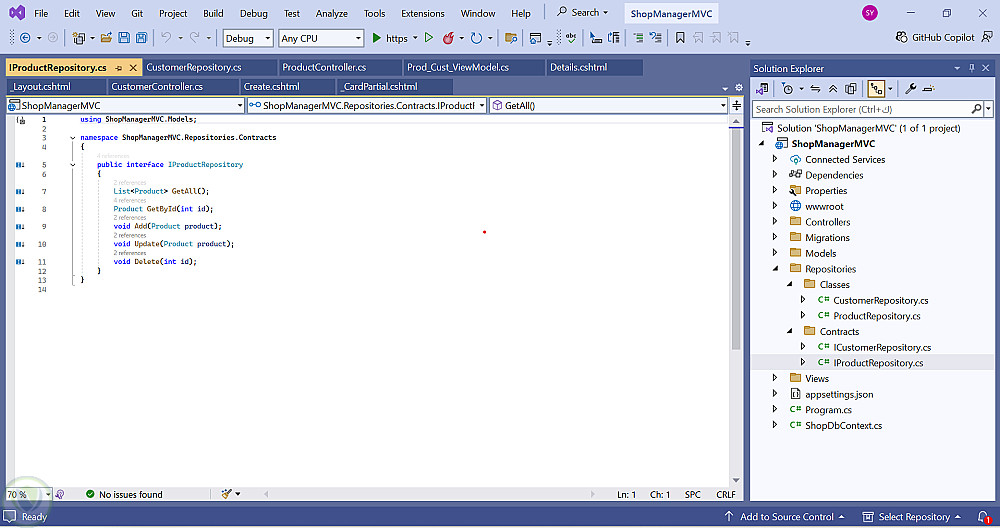Image resolution: width=1000 pixels, height=528 pixels.
Task: Click the feedback icon next to GitHub Copilot
Action: (x=987, y=37)
